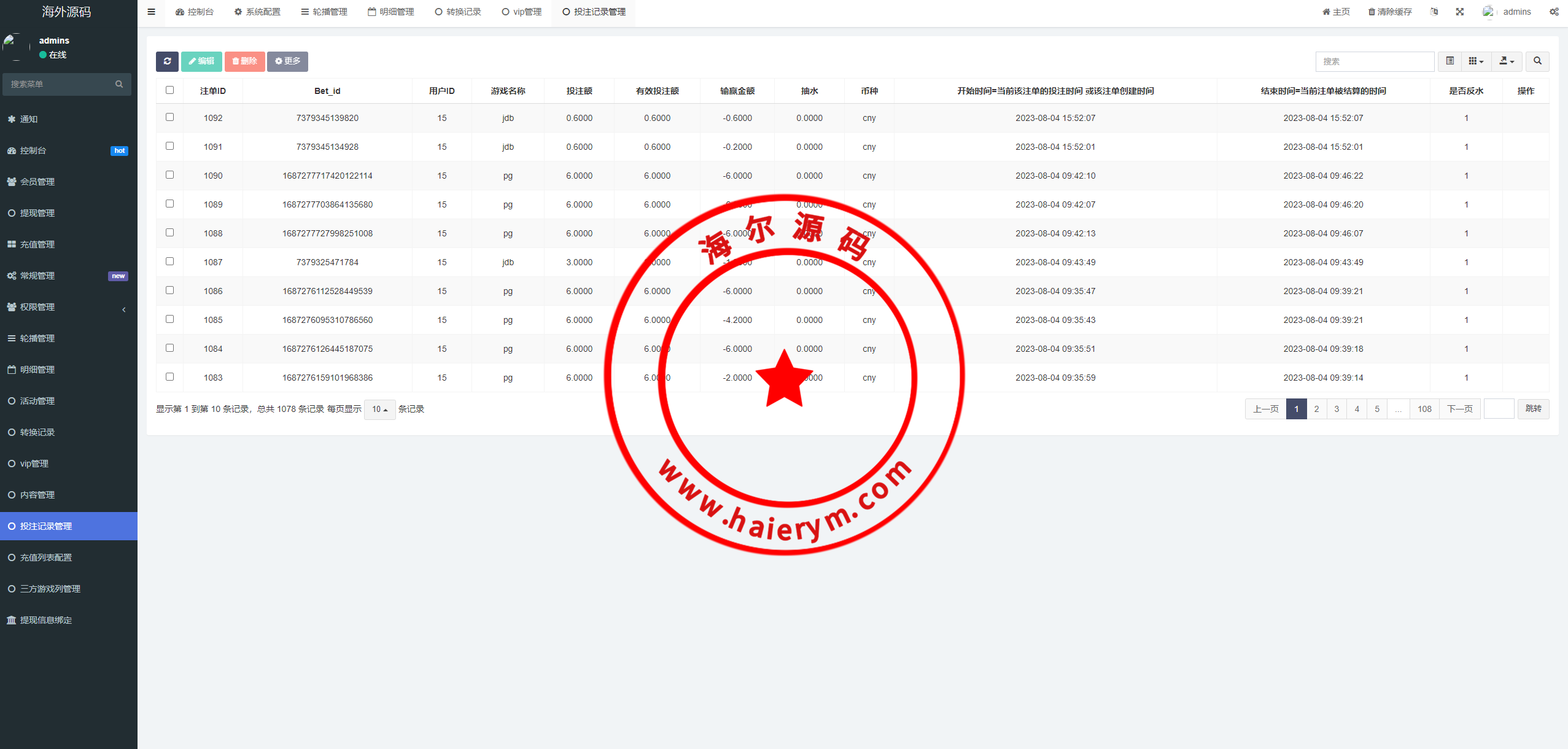Viewport: 1568px width, 749px height.
Task: Click the language translate icon
Action: click(1434, 12)
